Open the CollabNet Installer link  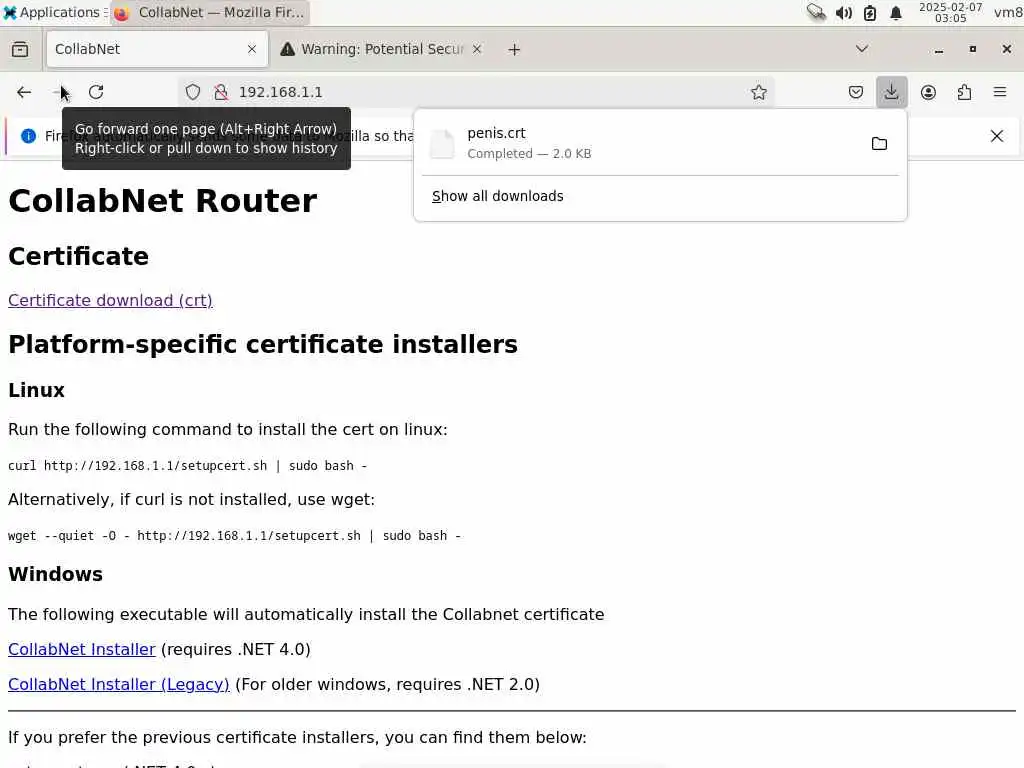click(x=82, y=649)
